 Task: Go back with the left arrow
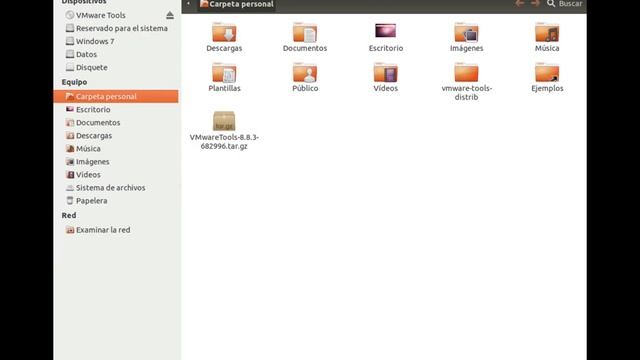point(520,4)
